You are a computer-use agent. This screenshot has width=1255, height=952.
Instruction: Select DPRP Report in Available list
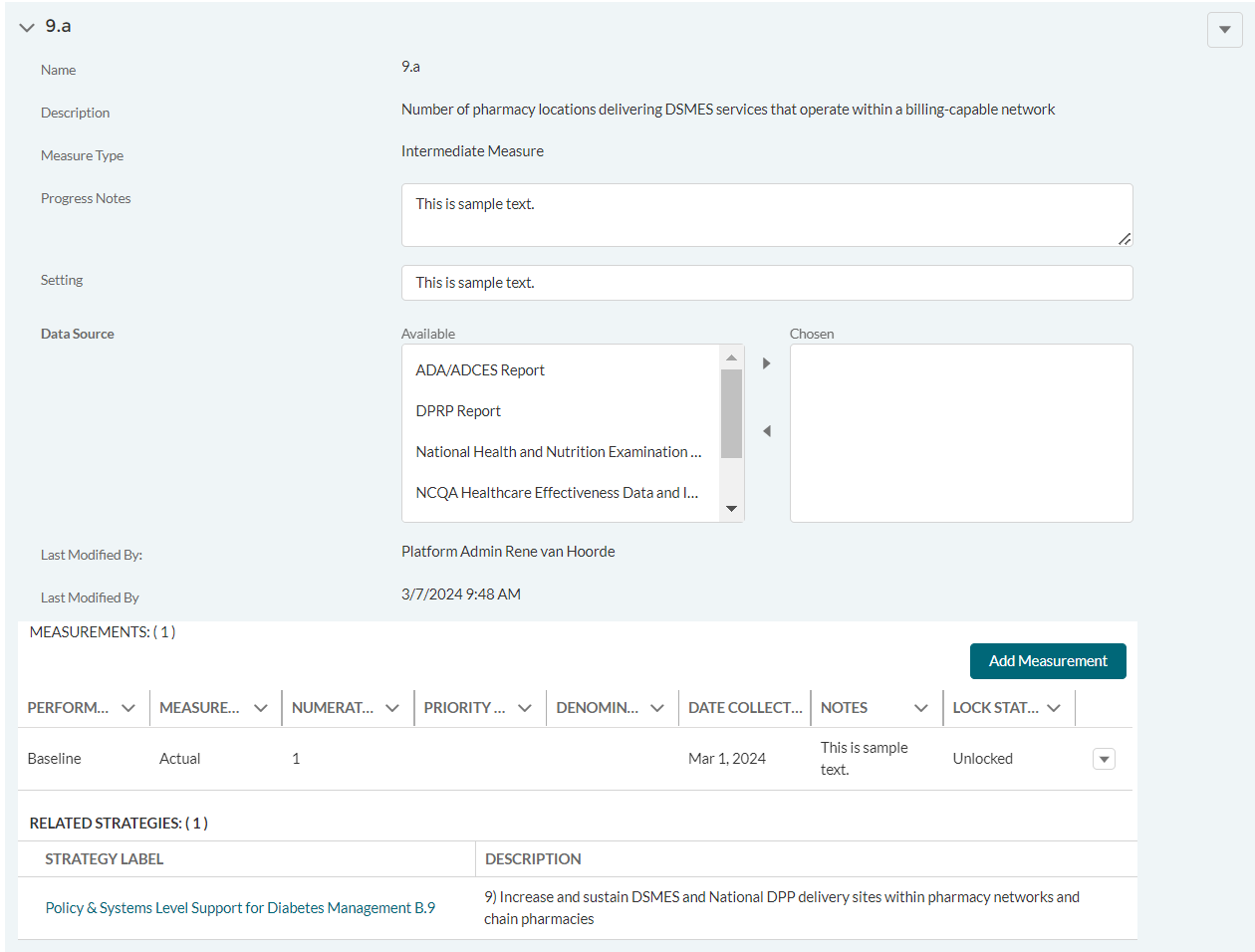coord(458,411)
